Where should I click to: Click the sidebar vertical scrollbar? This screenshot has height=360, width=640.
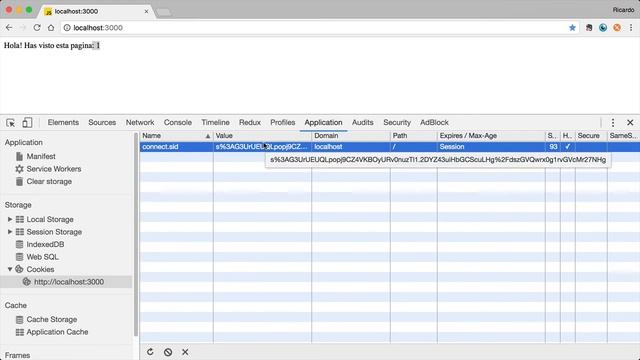[x=135, y=235]
